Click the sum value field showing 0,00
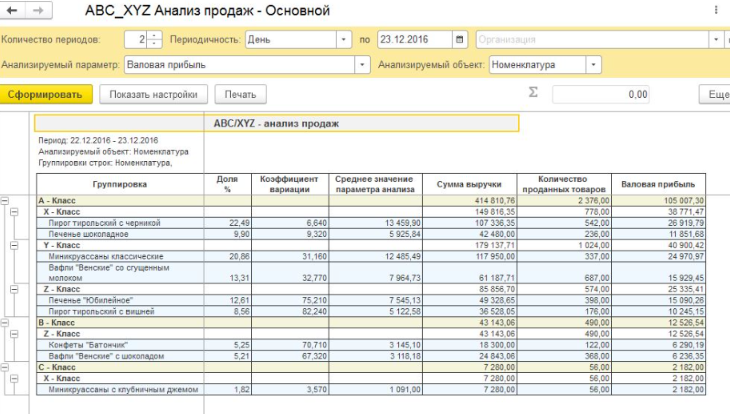730x414 pixels. pyautogui.click(x=601, y=94)
